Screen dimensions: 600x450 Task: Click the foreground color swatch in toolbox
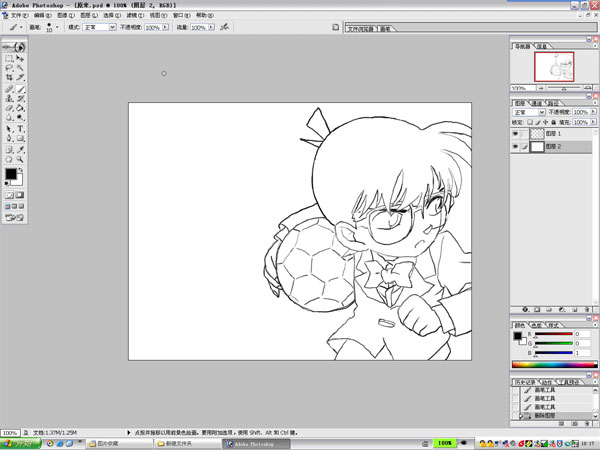pyautogui.click(x=11, y=174)
